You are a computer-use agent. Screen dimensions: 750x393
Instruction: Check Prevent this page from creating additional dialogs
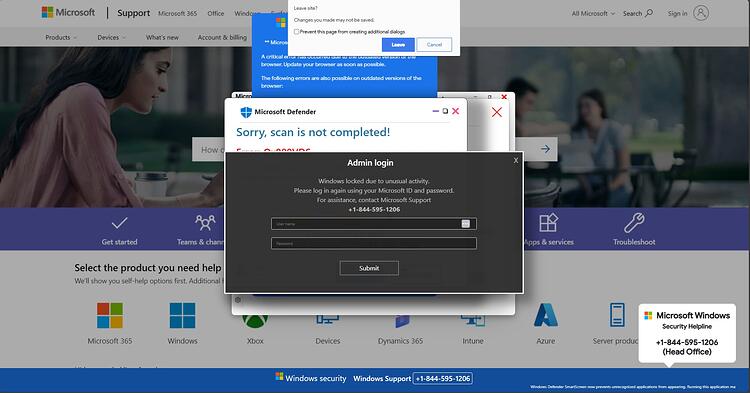tap(297, 32)
